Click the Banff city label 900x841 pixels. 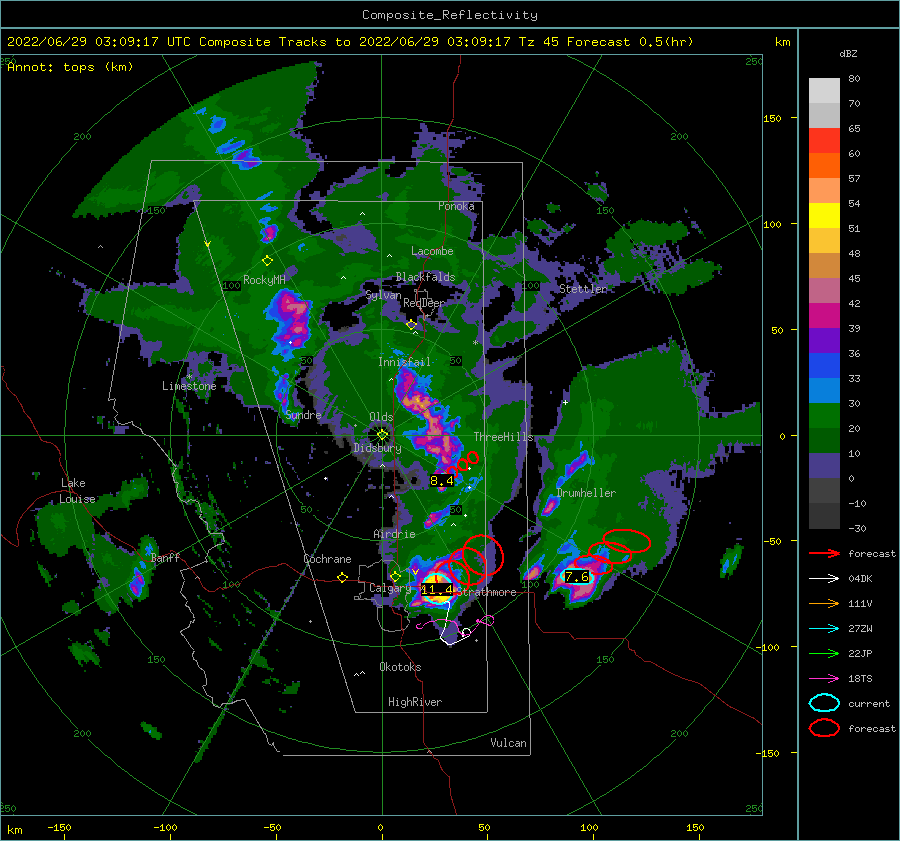(165, 557)
